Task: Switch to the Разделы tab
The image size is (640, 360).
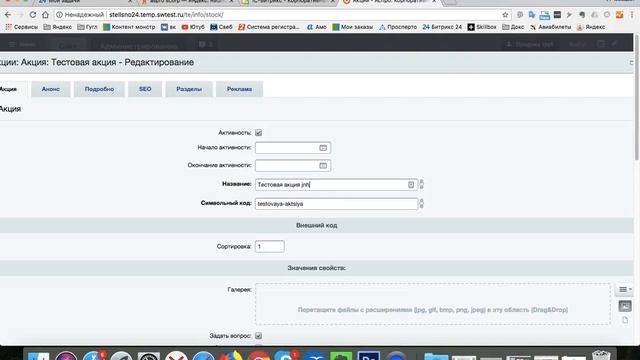Action: (x=189, y=89)
